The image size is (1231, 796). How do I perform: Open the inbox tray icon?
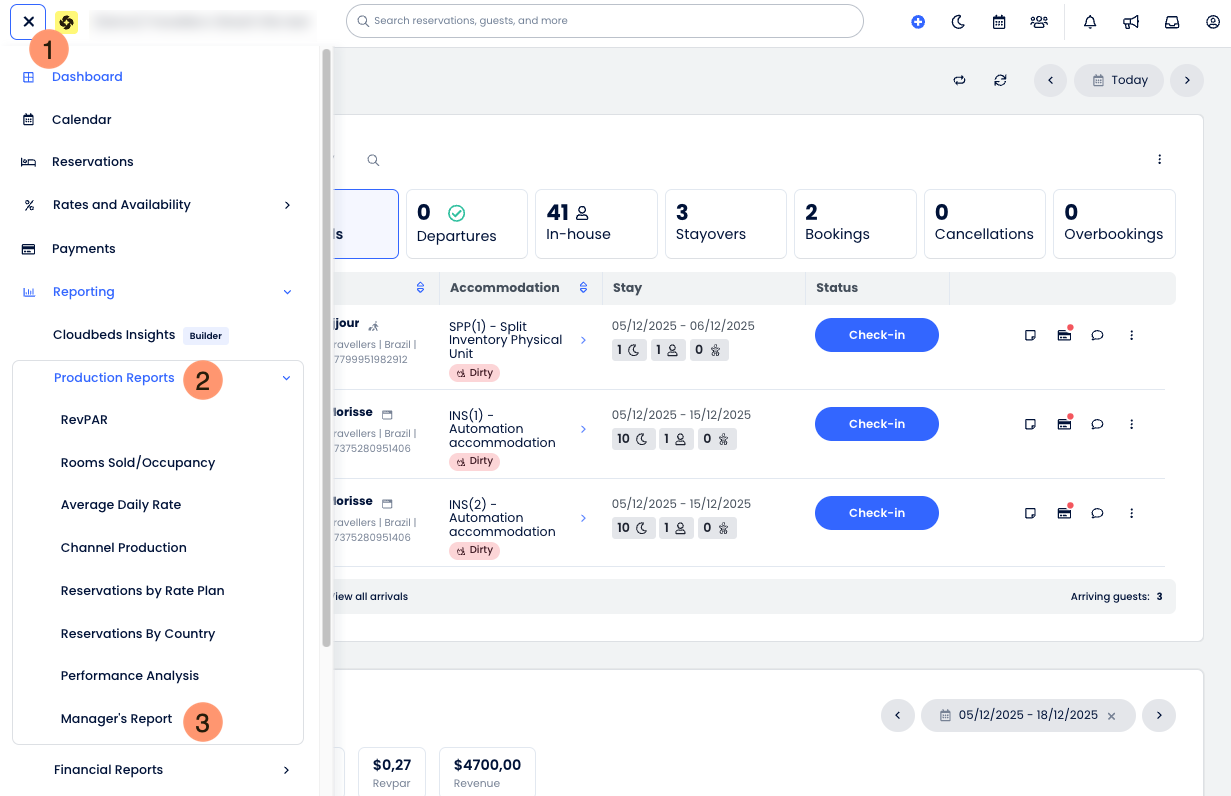coord(1172,22)
